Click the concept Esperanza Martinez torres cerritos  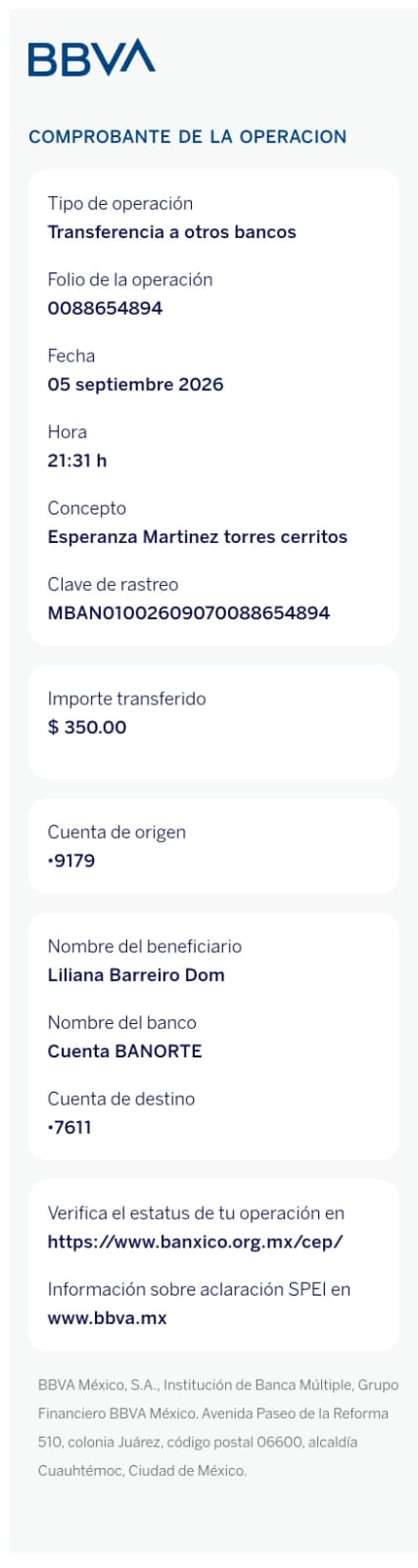pos(198,537)
